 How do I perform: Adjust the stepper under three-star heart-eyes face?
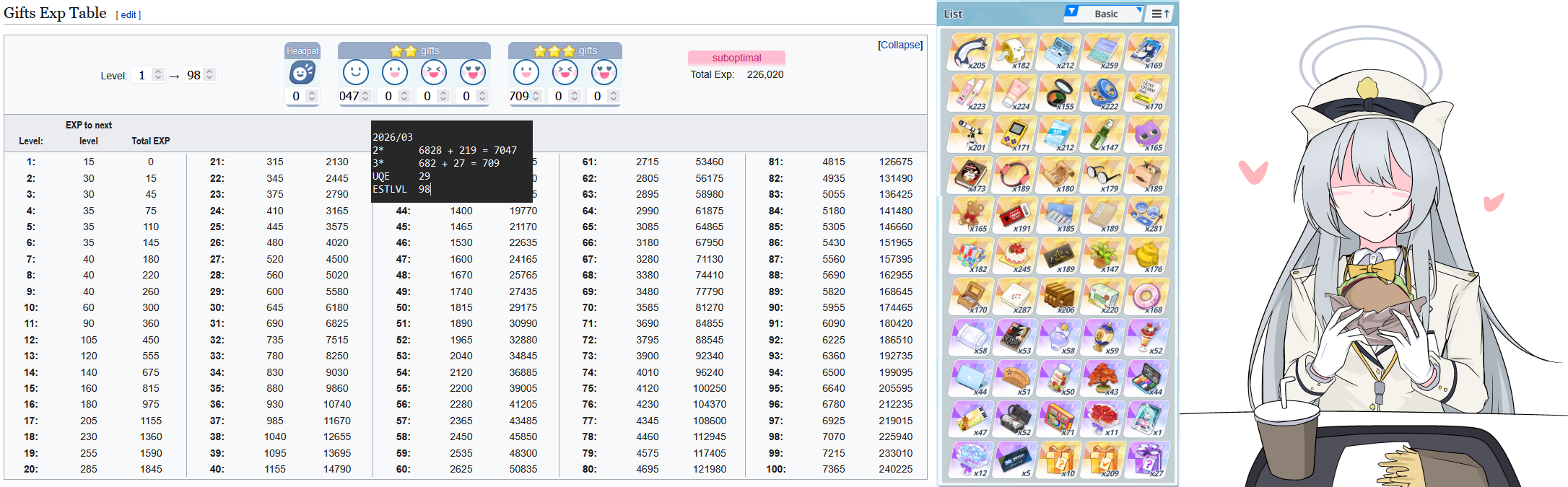click(614, 96)
